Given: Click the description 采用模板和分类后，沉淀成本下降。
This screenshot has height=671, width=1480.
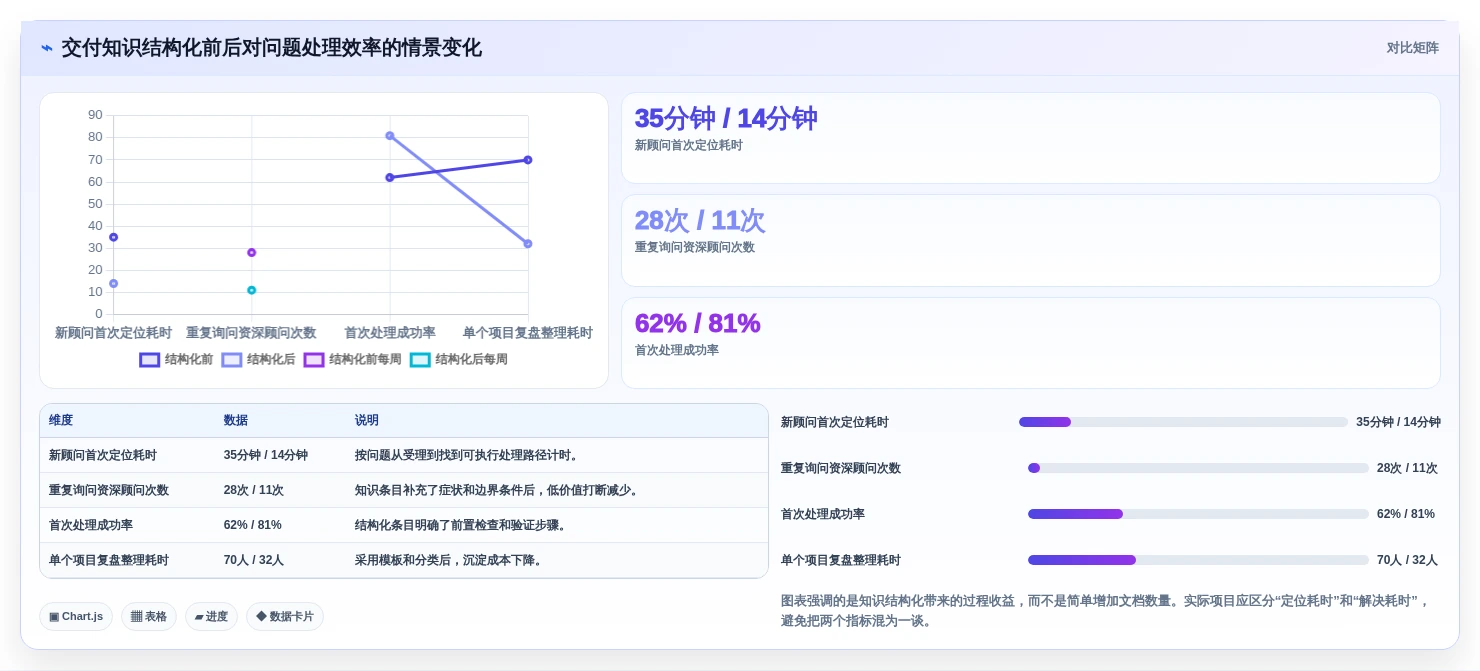Looking at the screenshot, I should 451,560.
